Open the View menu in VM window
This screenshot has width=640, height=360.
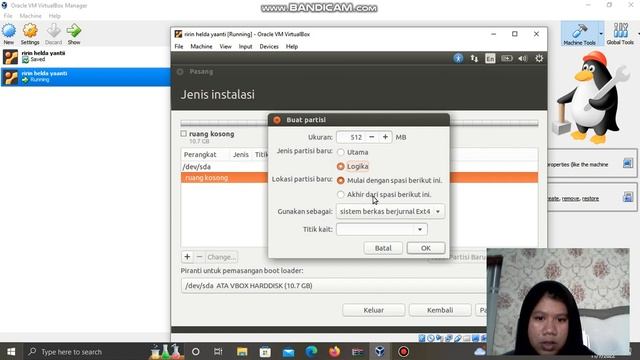coord(225,47)
